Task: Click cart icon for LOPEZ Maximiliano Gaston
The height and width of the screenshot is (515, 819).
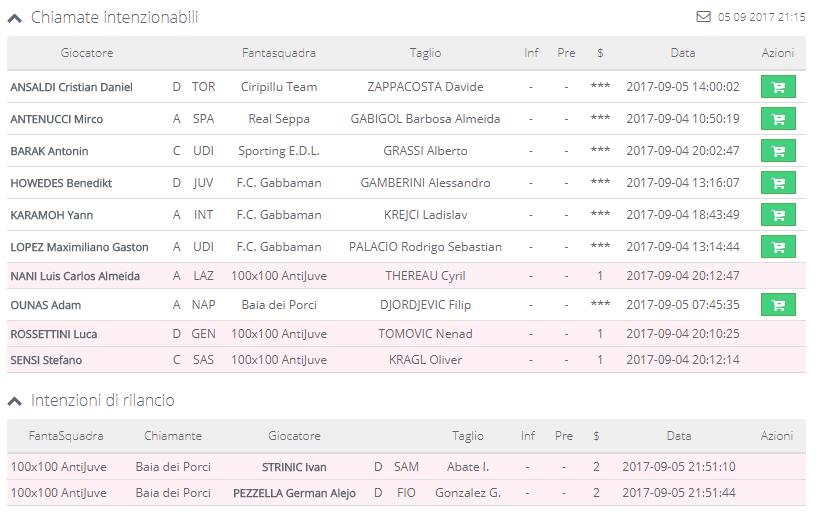Action: 777,247
